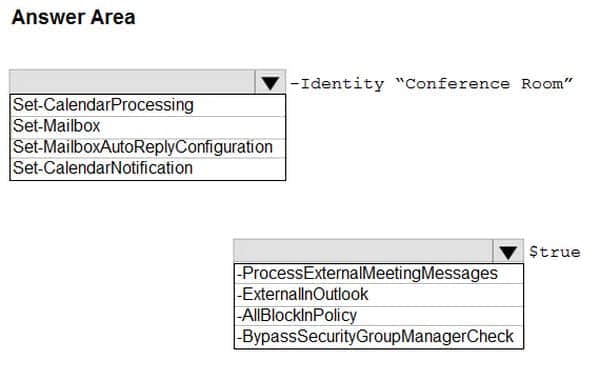Click the -Identity "Conference Room" text
The image size is (600, 380).
[x=432, y=84]
